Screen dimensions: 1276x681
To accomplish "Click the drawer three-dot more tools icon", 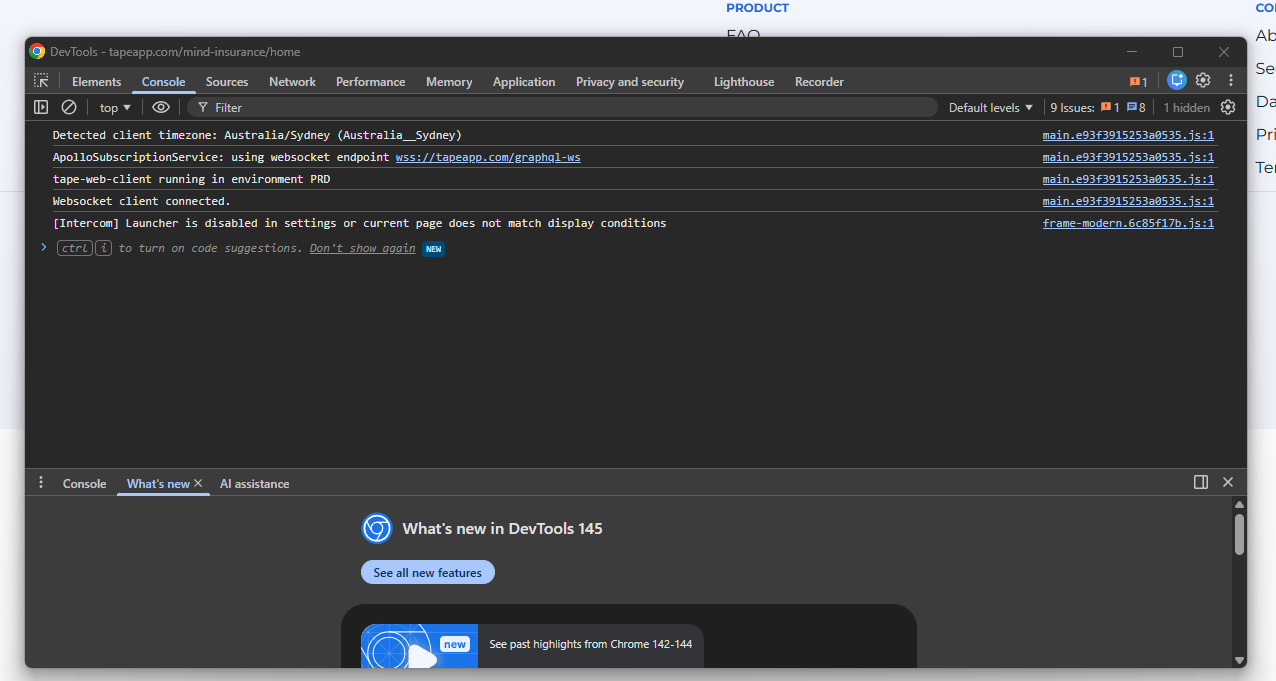I will pos(41,483).
